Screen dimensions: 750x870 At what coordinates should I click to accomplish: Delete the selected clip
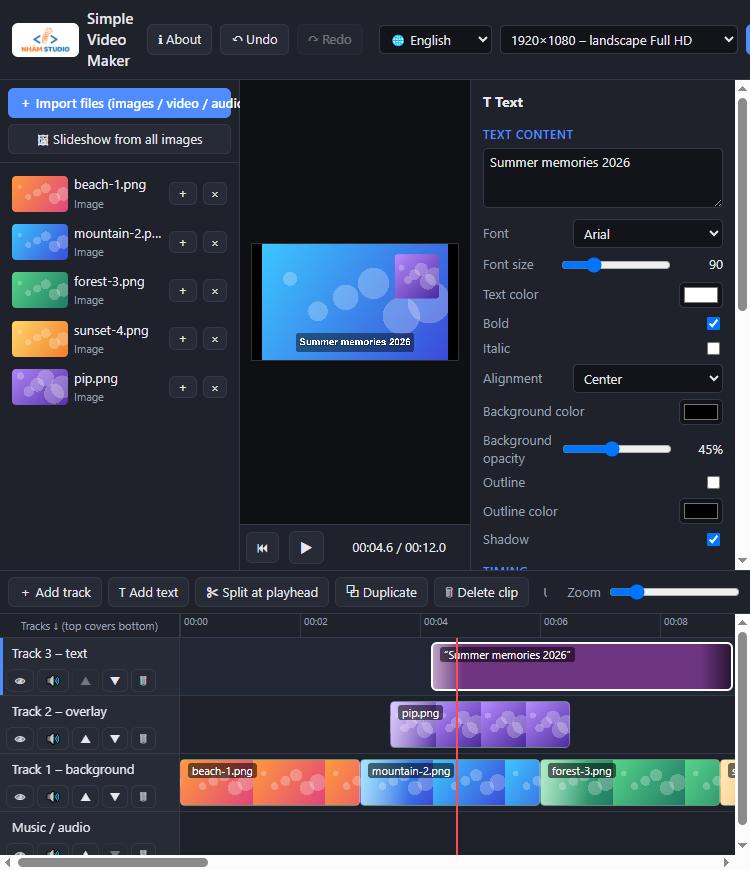[x=482, y=593]
